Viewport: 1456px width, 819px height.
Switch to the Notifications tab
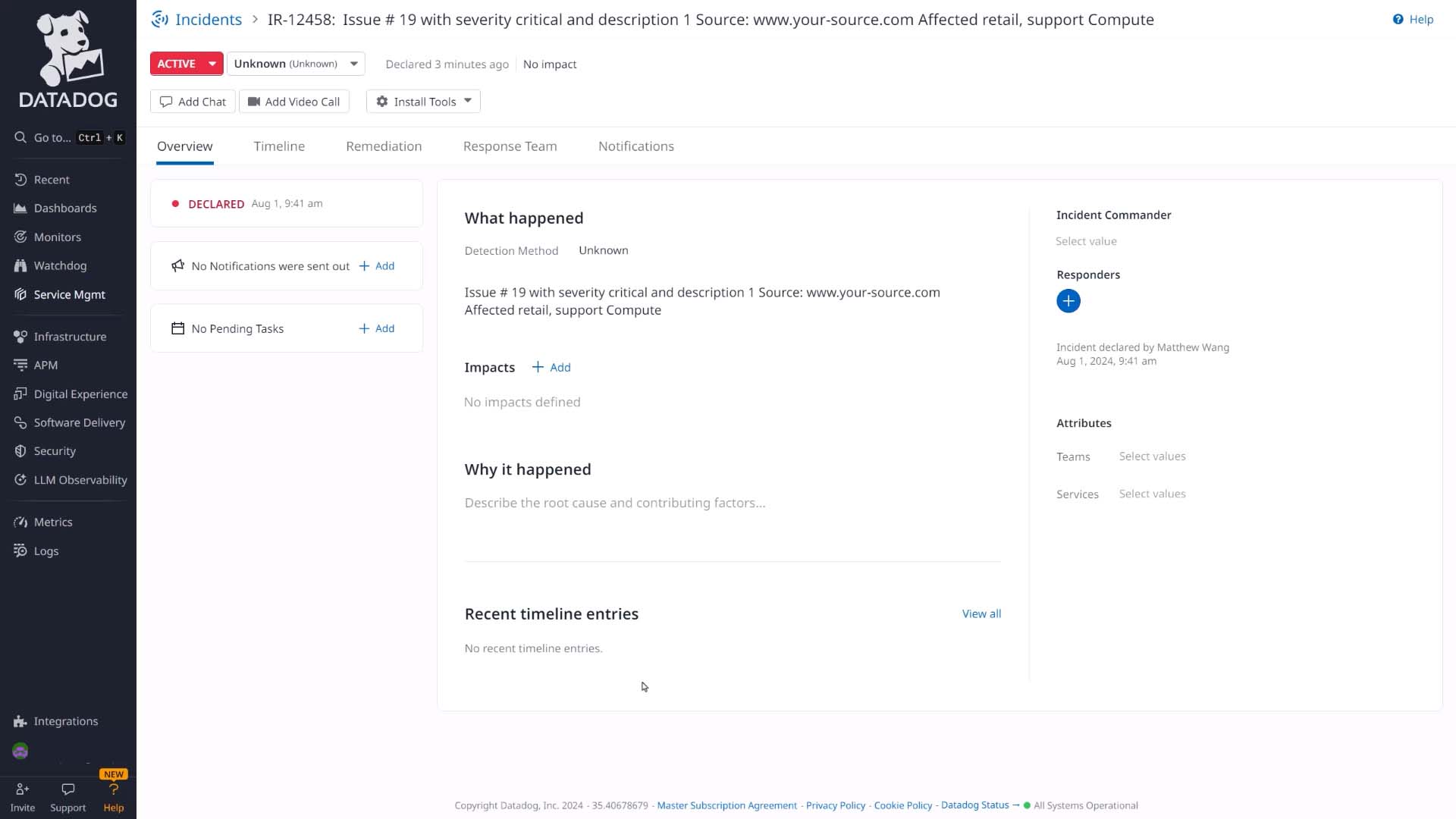tap(636, 146)
